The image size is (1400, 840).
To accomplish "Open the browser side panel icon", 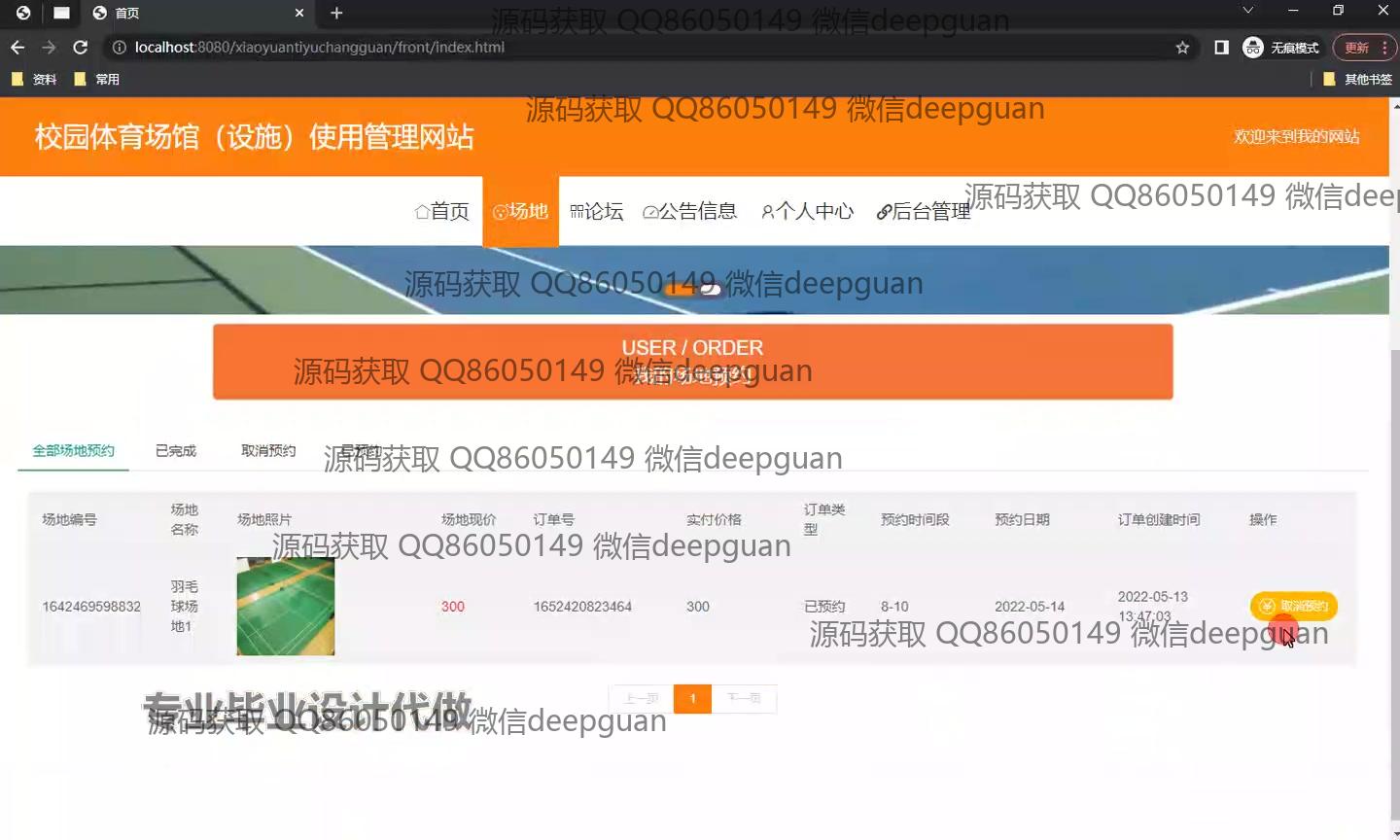I will coord(1221,48).
